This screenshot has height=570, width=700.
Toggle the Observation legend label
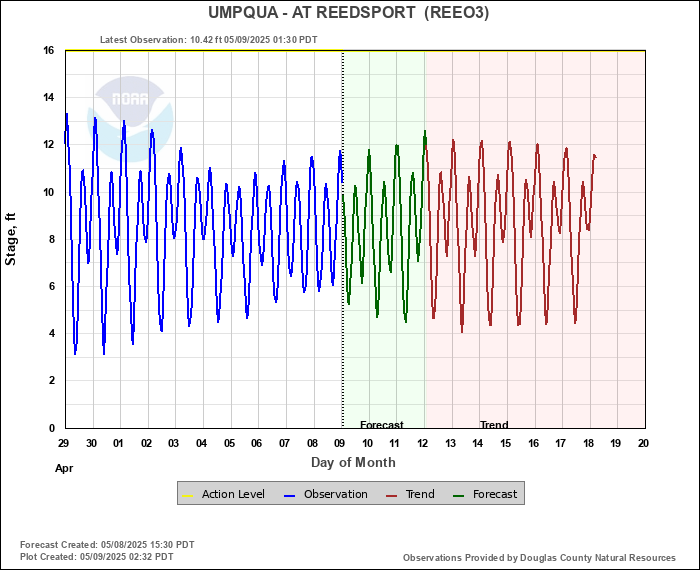pyautogui.click(x=335, y=494)
